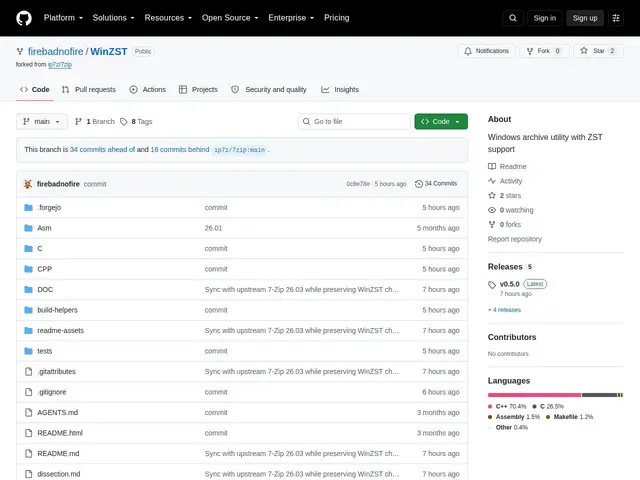Click the Sign in button
Viewport: 640px width, 480px height.
[544, 18]
